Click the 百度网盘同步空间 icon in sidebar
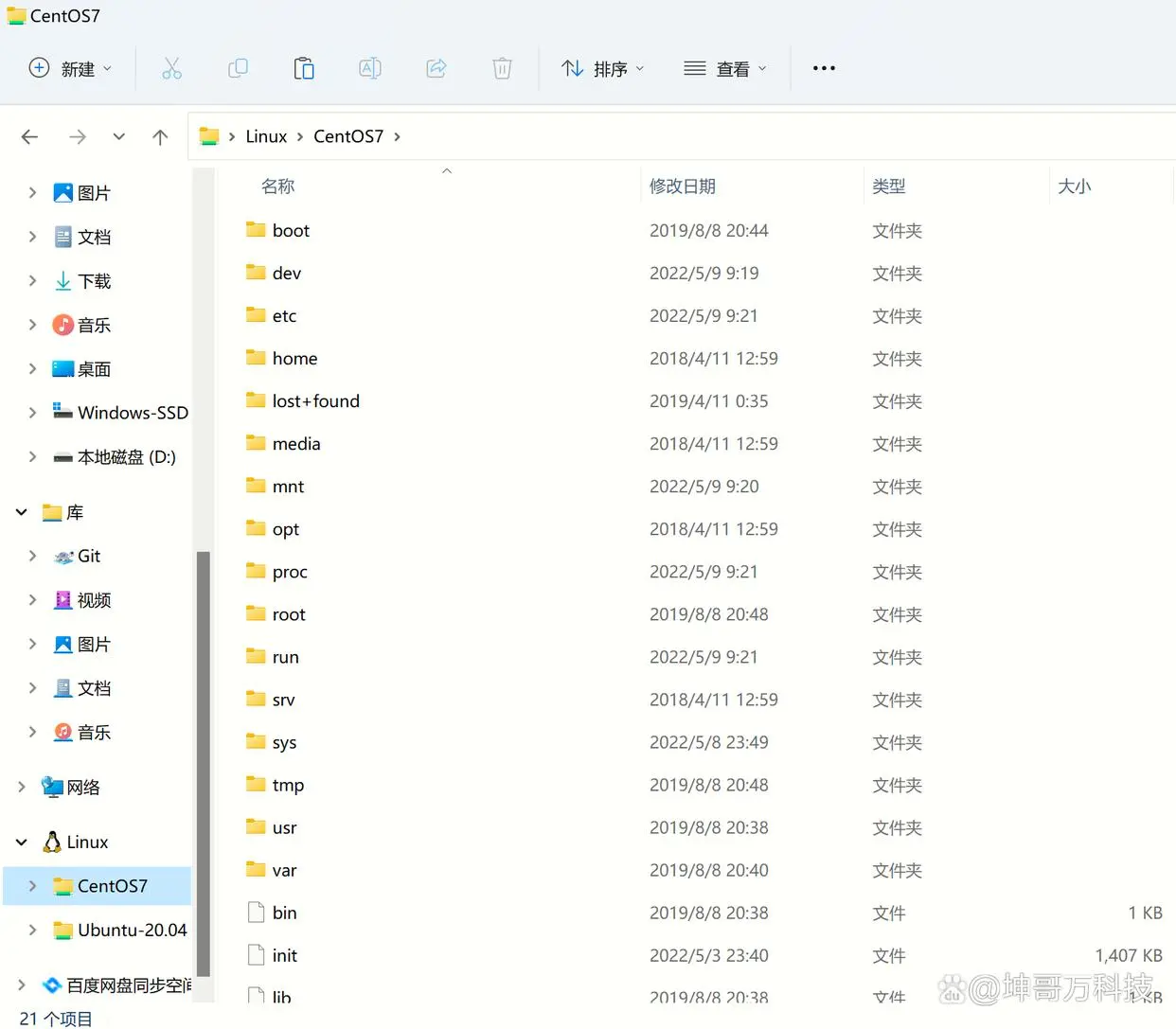1176x1029 pixels. coord(52,985)
